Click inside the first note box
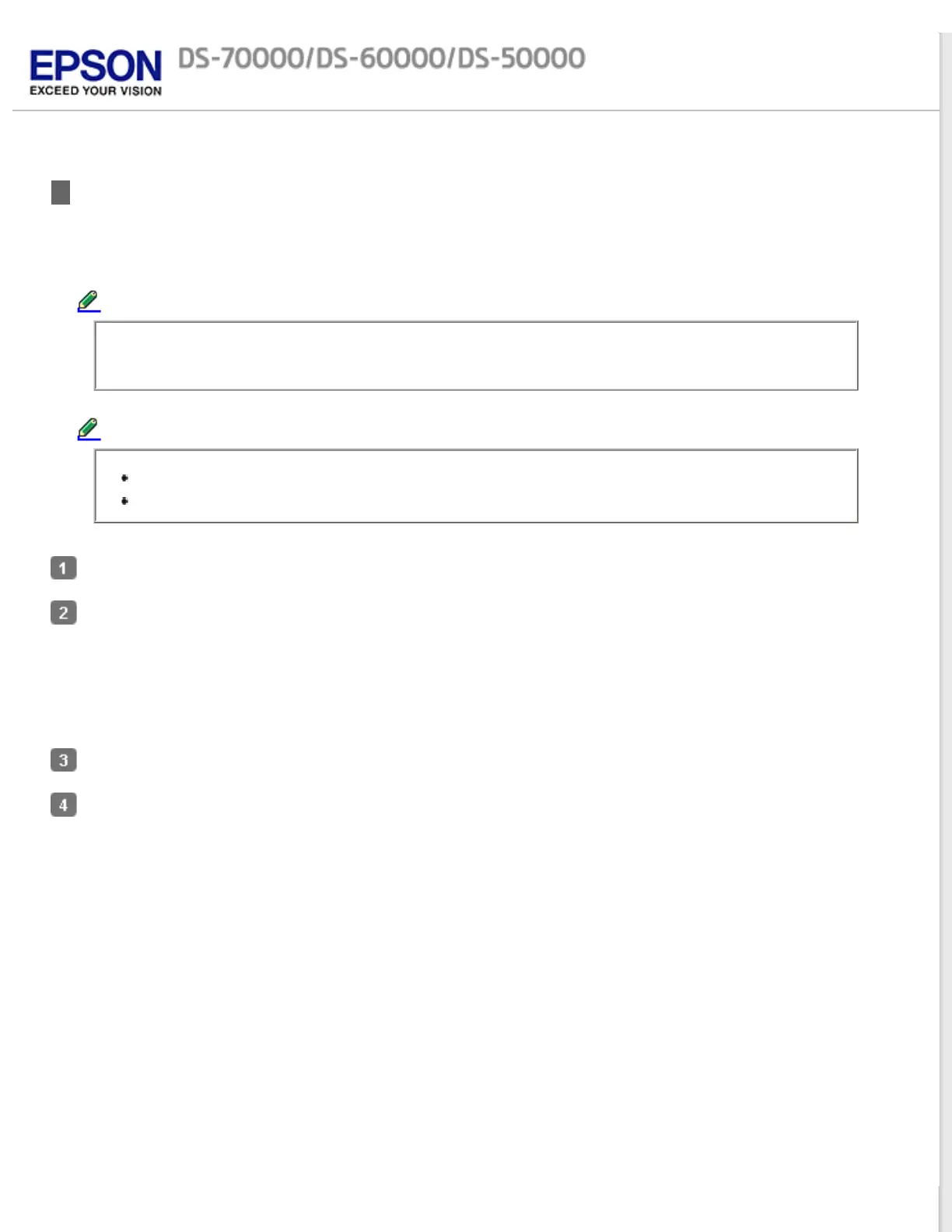 (476, 355)
